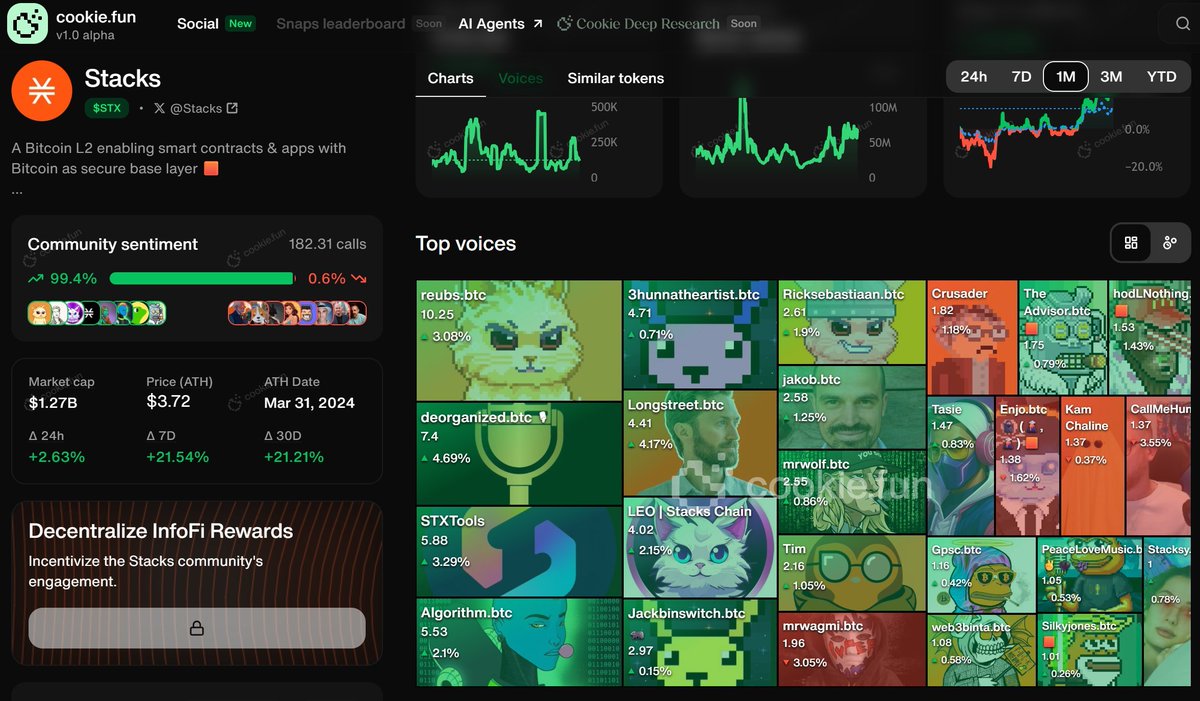Open Silkyjones.btc voice tile
This screenshot has width=1200, height=701.
(1090, 650)
